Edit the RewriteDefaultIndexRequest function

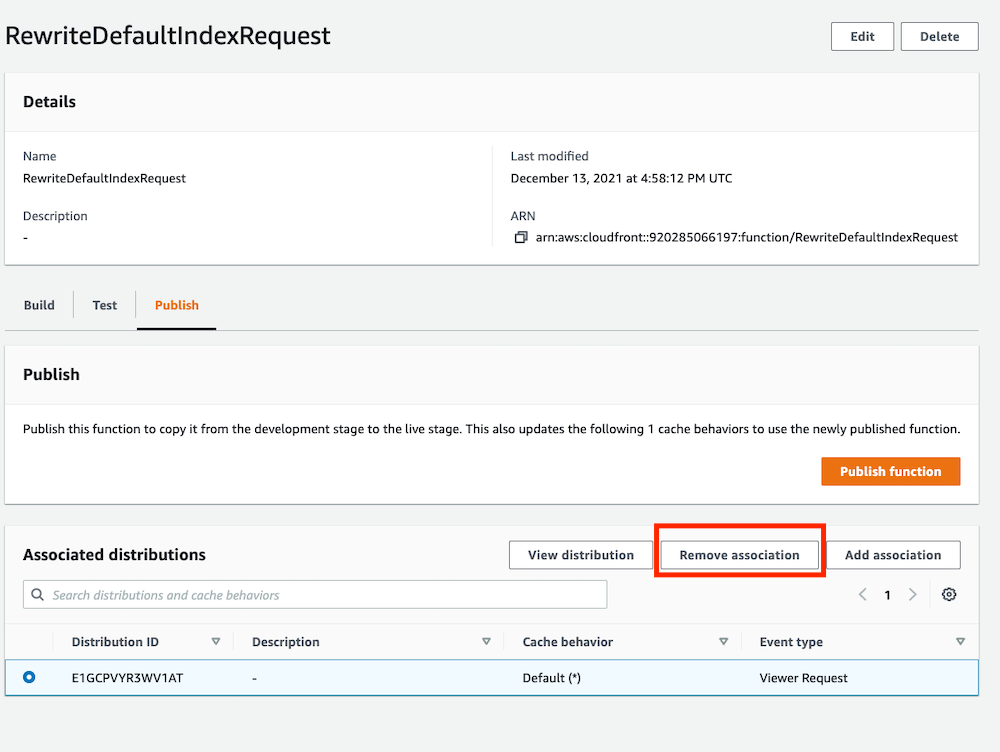862,36
